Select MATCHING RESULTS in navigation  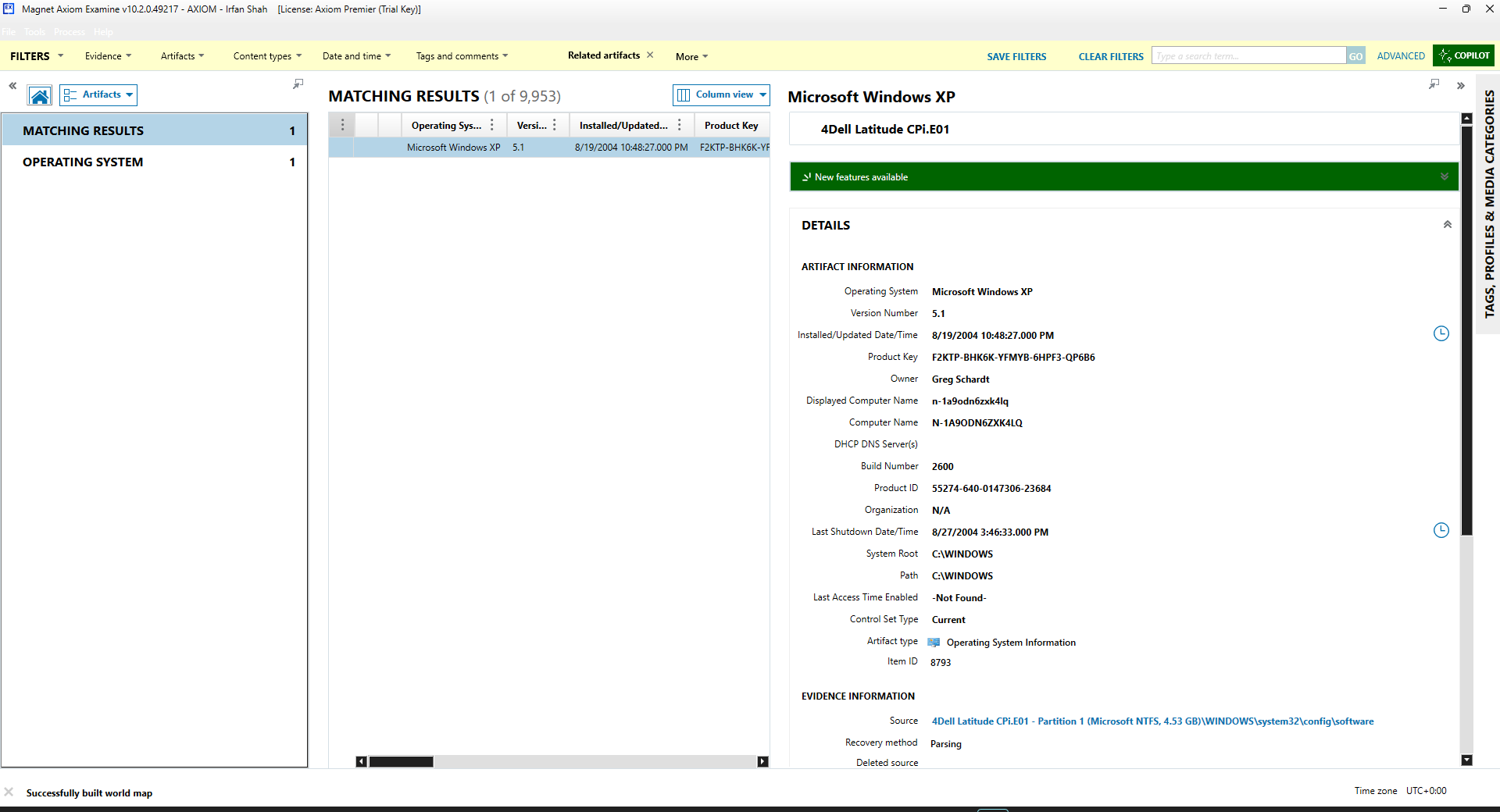155,130
